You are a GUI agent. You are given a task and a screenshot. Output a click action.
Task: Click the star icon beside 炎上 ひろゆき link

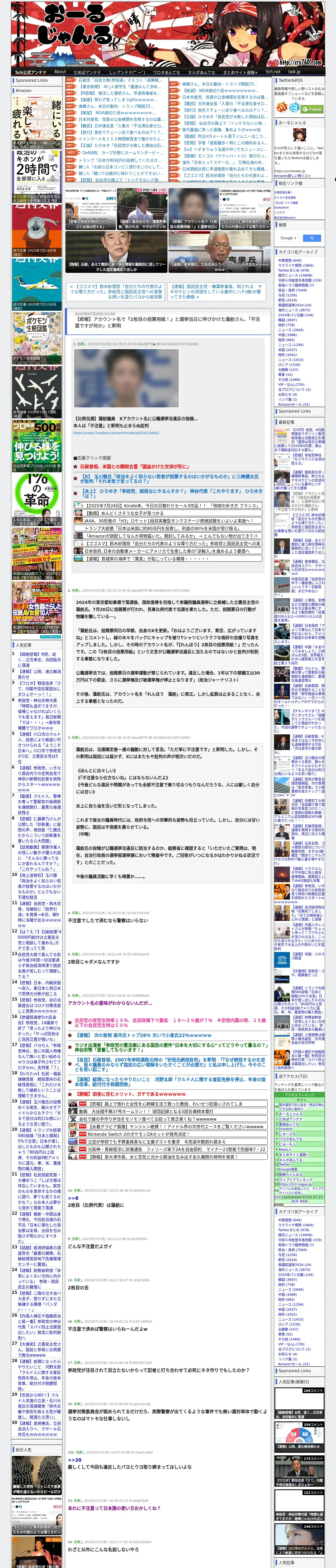point(76,493)
